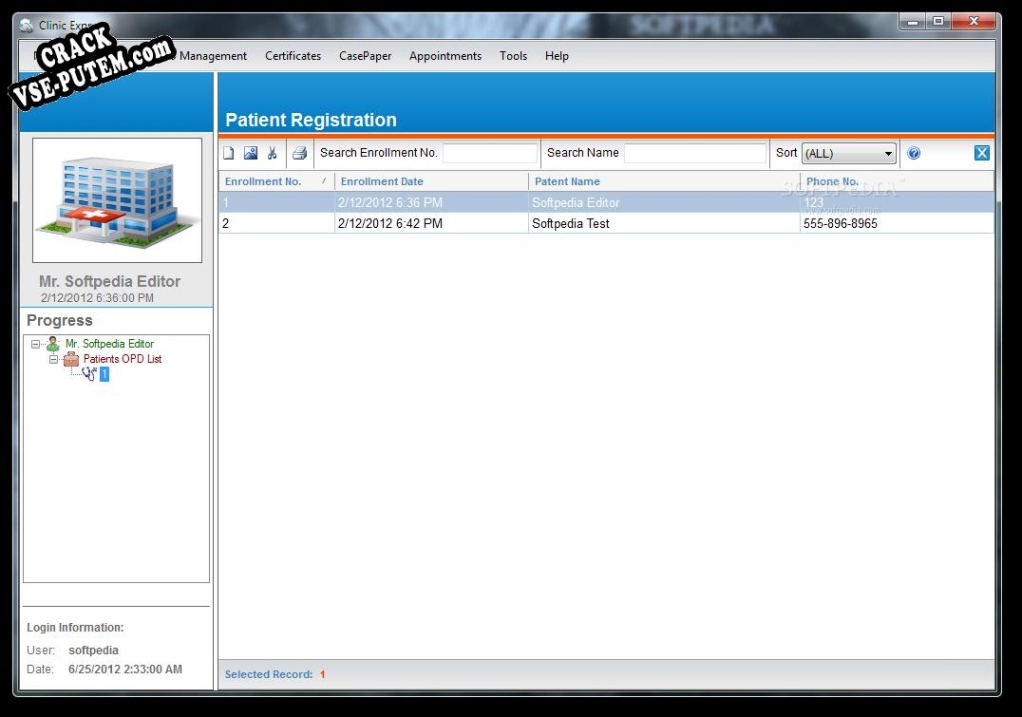Screen dimensions: 1022x717
Task: Click the scissors delete icon
Action: tap(272, 153)
